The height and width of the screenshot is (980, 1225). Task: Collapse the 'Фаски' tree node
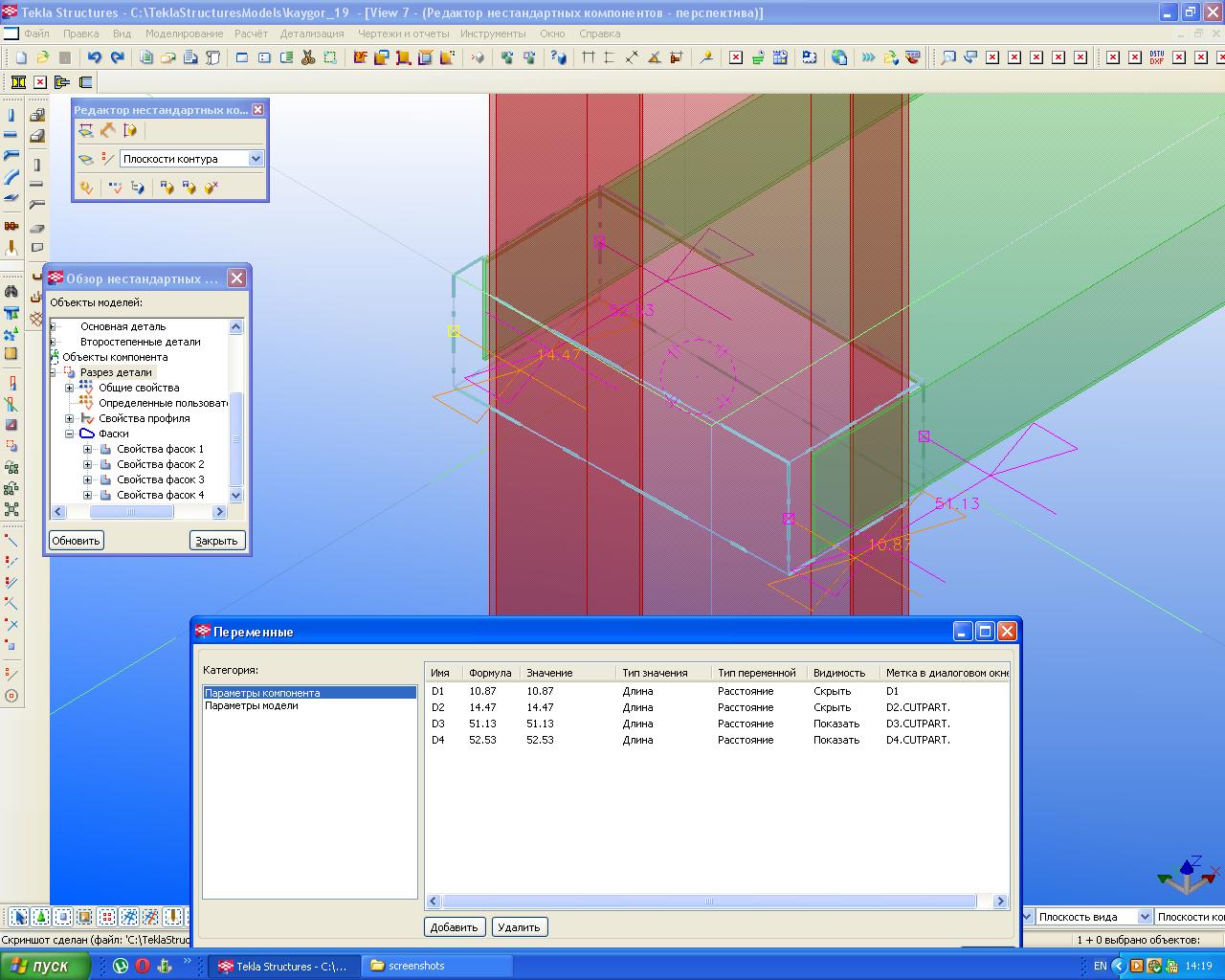(70, 434)
